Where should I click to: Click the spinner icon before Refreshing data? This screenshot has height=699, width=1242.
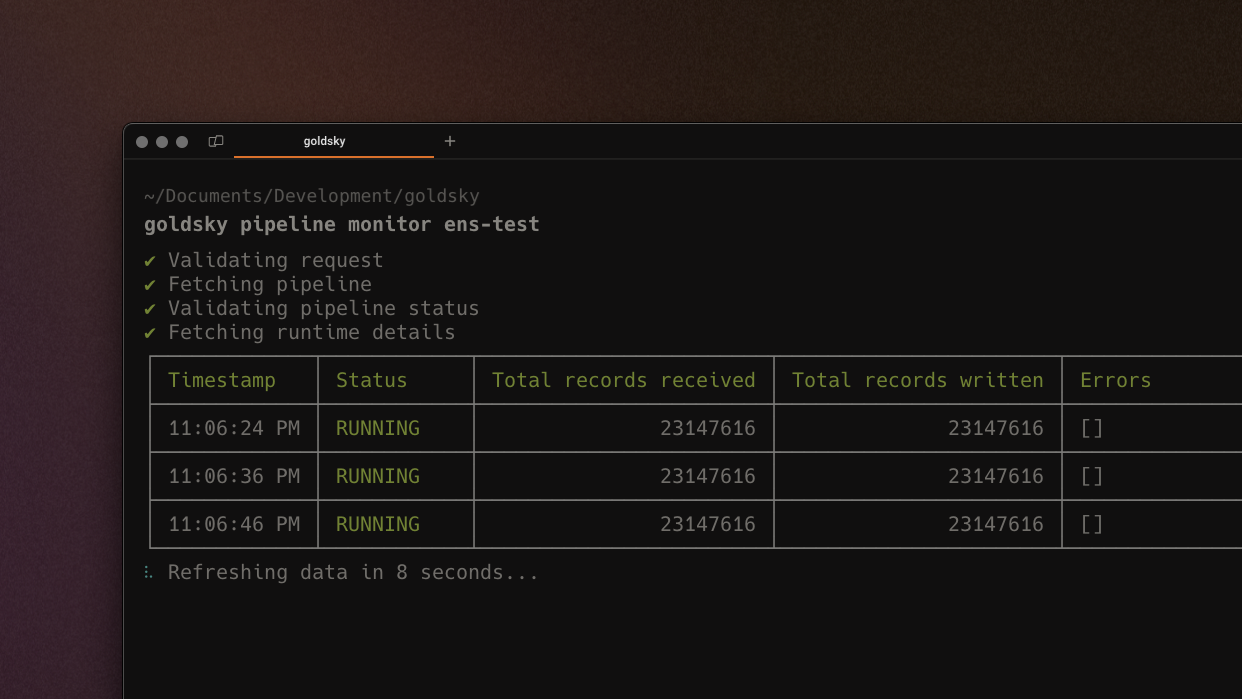[148, 572]
